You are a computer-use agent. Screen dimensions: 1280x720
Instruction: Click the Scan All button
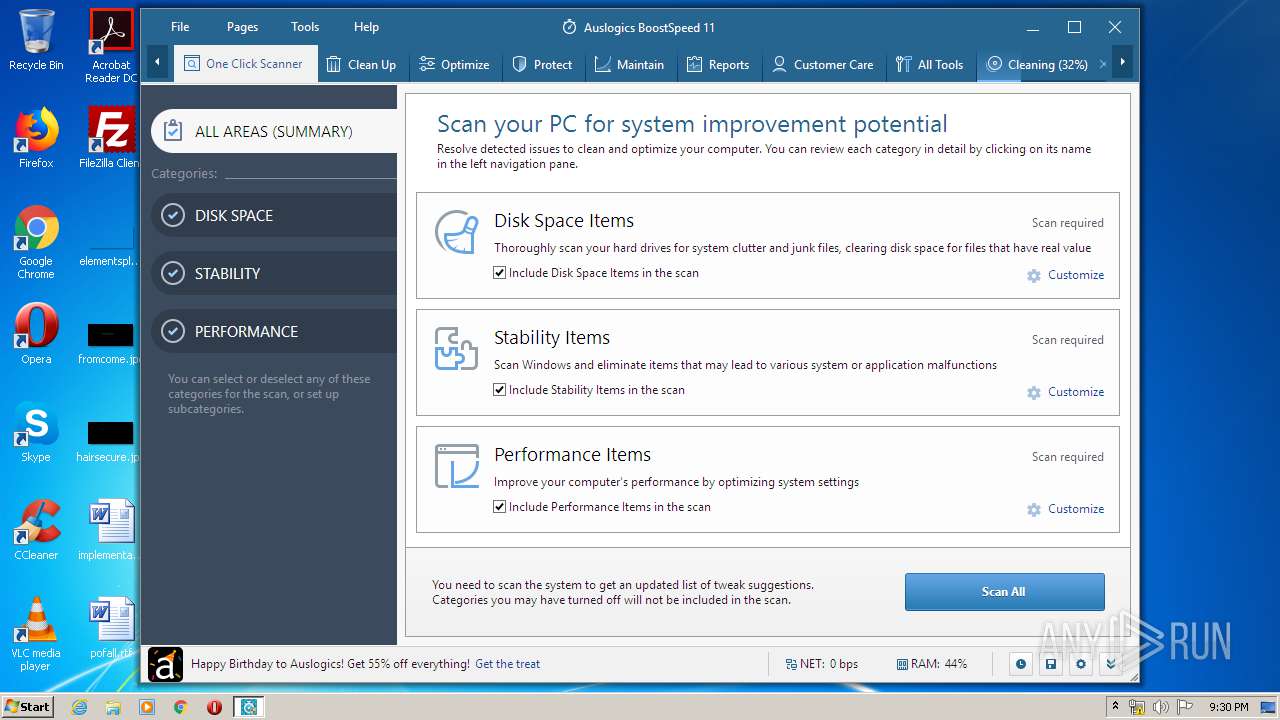click(x=1004, y=591)
